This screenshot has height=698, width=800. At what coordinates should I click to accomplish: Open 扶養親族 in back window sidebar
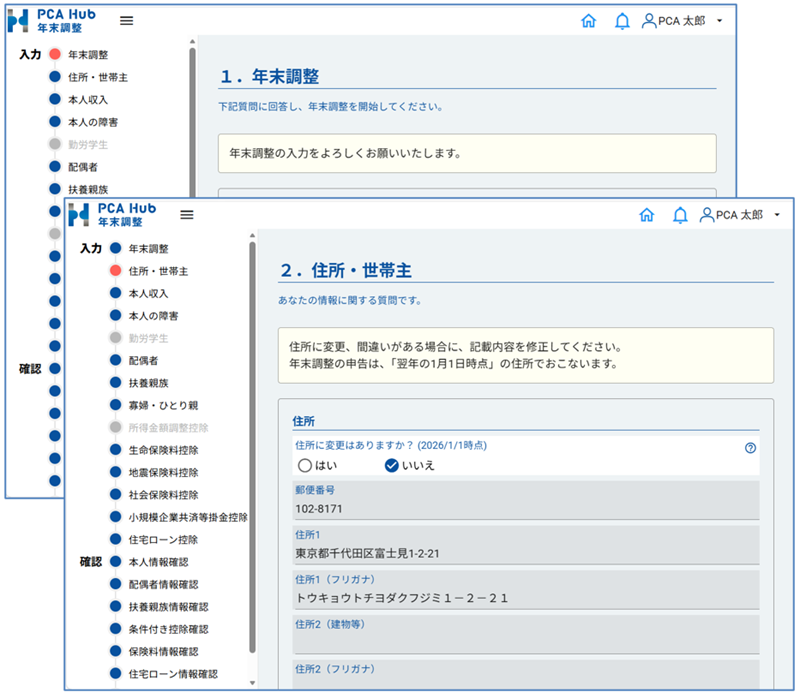tap(88, 189)
